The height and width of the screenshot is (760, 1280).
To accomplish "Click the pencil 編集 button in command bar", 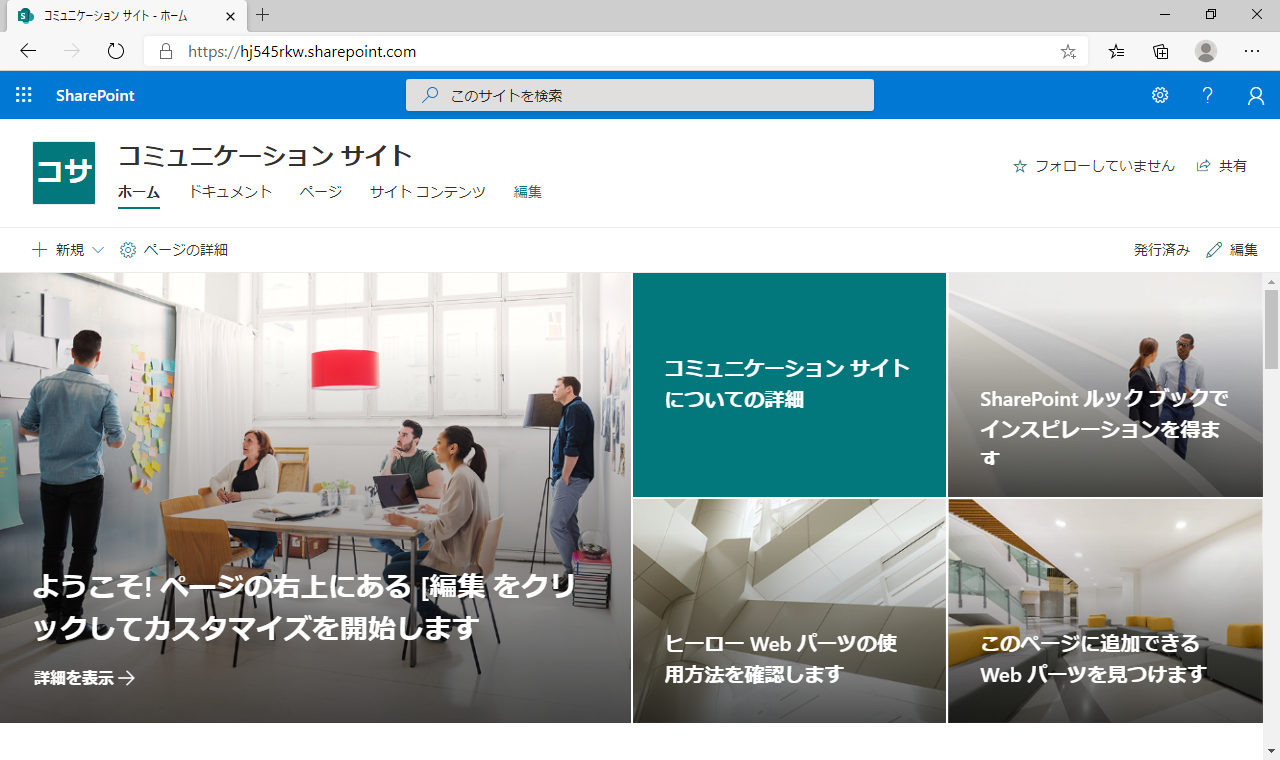I will [x=1232, y=250].
